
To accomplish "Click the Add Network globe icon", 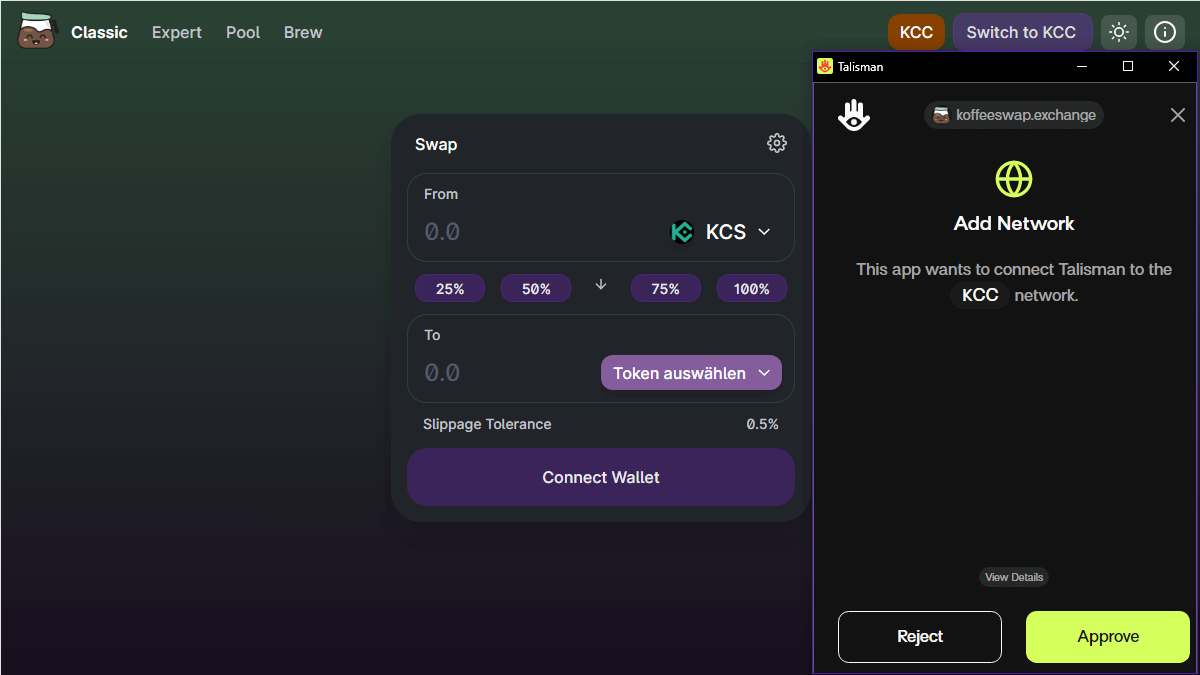I will tap(1014, 180).
